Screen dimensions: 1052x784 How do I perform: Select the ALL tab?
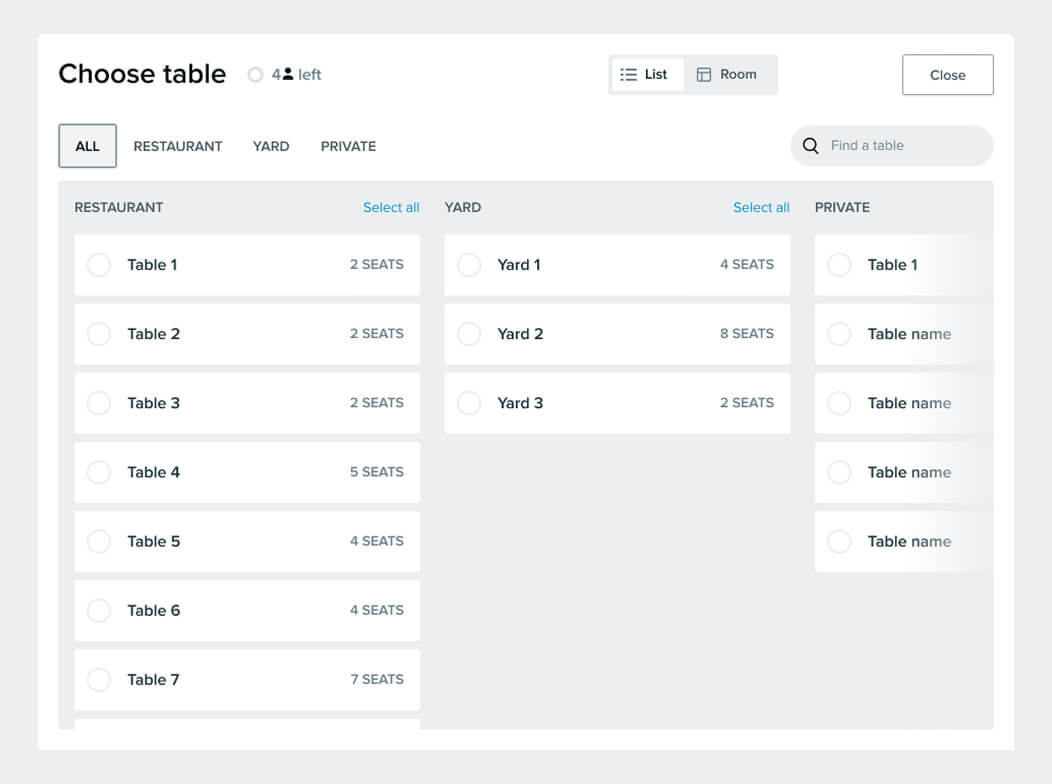(x=88, y=146)
